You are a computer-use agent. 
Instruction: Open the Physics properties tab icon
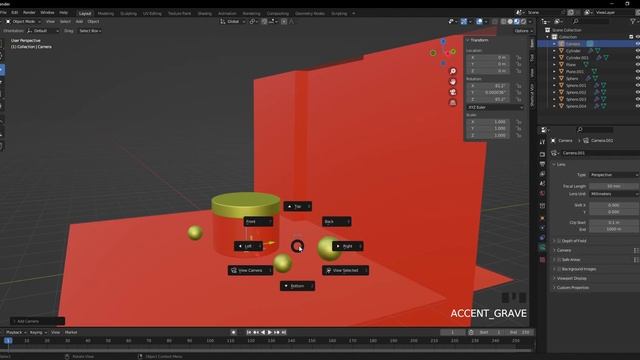[x=542, y=228]
